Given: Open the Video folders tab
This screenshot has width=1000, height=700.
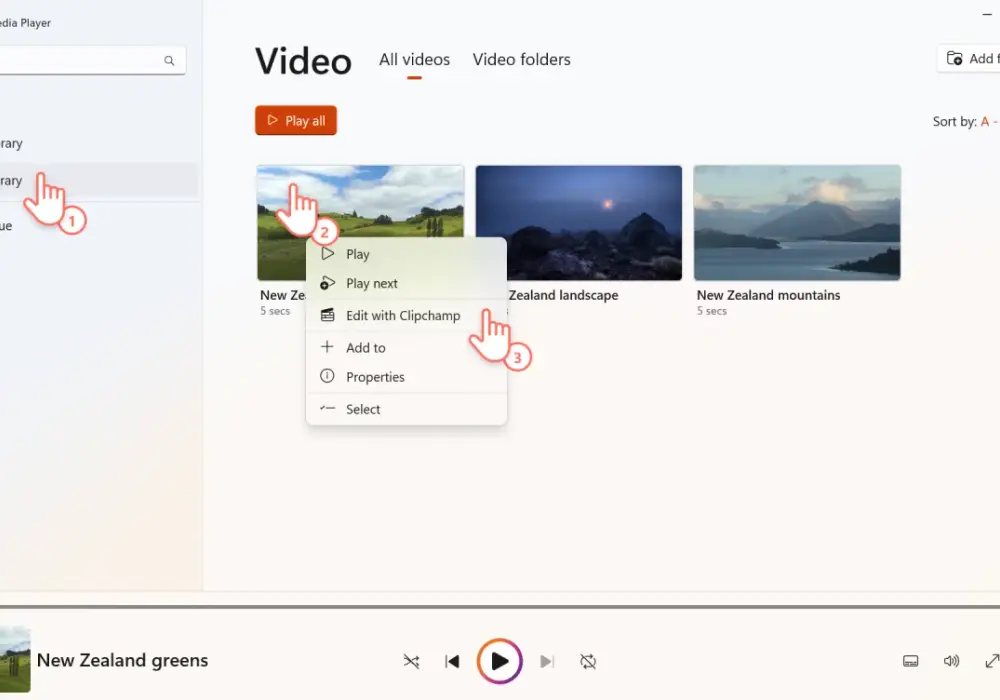Looking at the screenshot, I should [521, 59].
